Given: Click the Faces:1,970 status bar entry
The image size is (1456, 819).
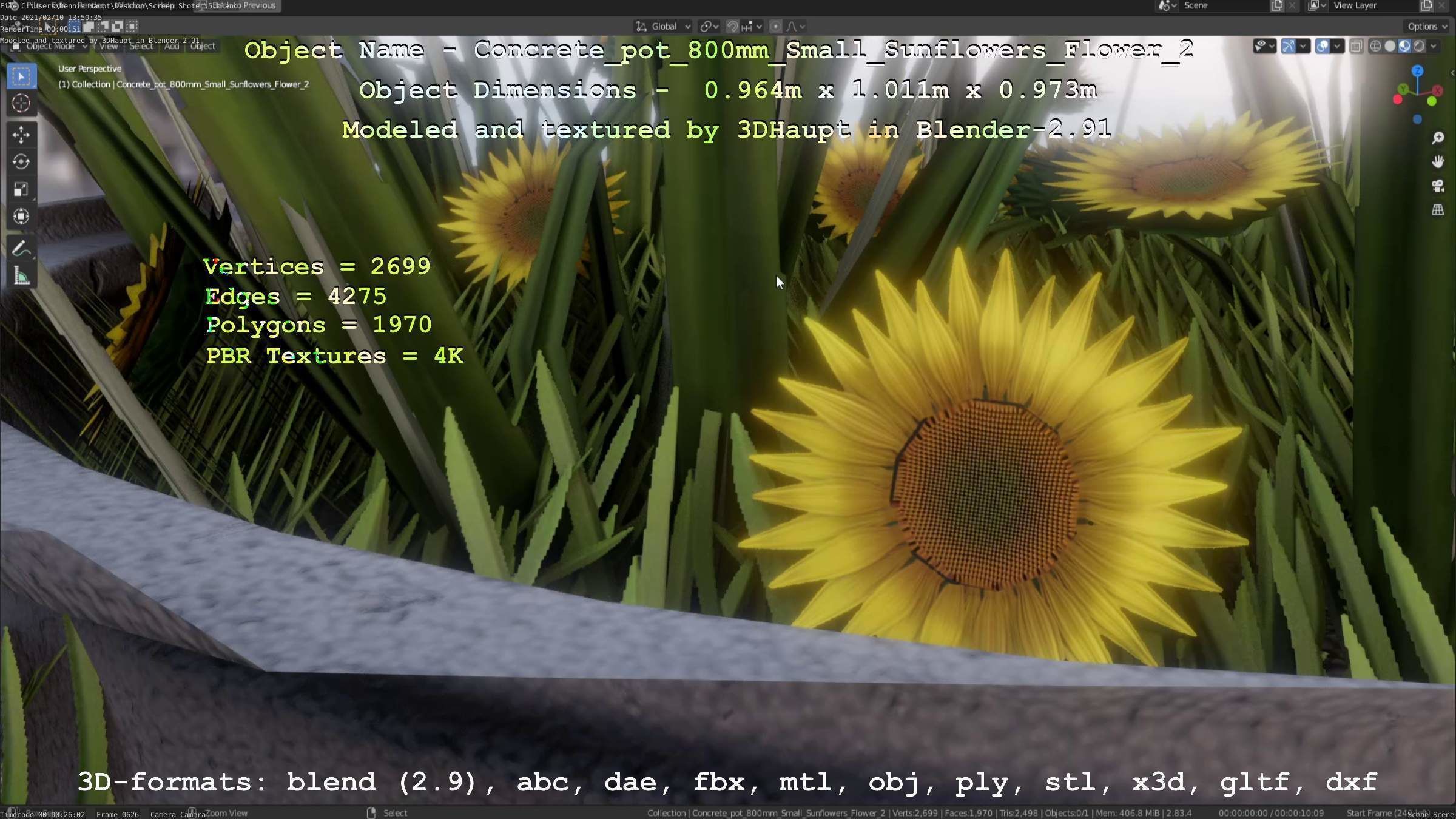Looking at the screenshot, I should (x=969, y=813).
